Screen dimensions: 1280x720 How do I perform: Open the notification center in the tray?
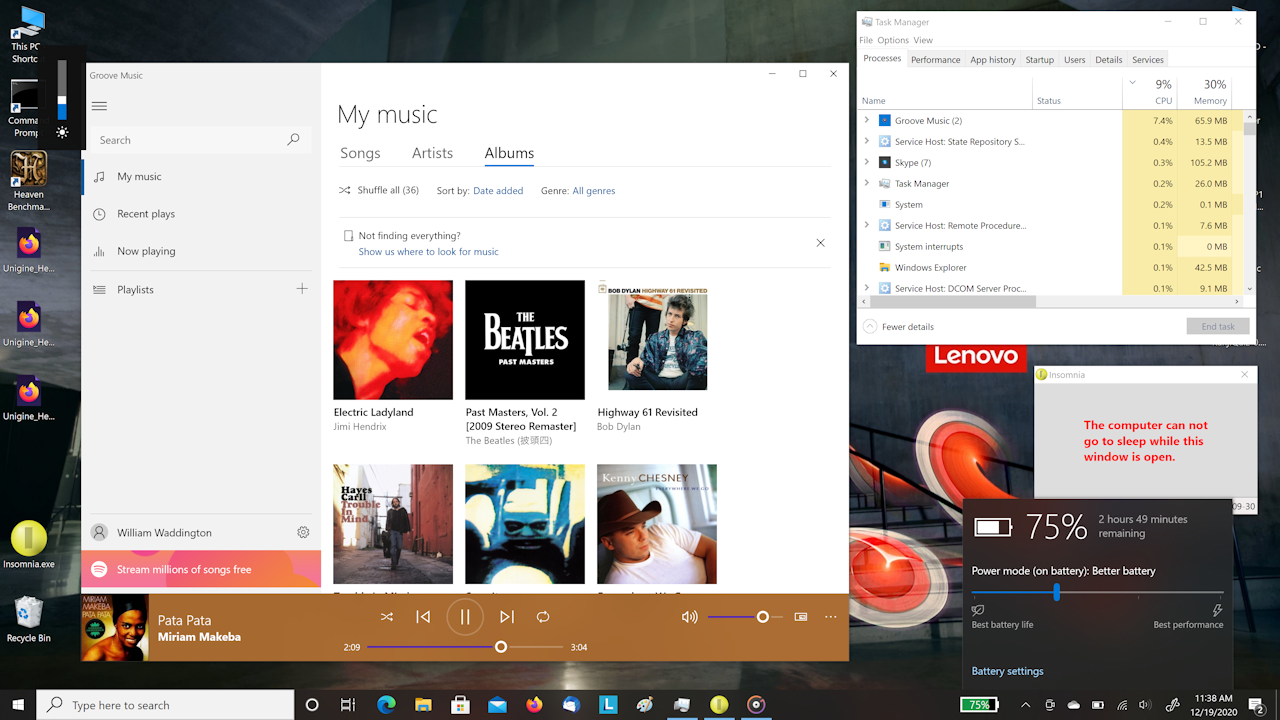(x=1257, y=705)
